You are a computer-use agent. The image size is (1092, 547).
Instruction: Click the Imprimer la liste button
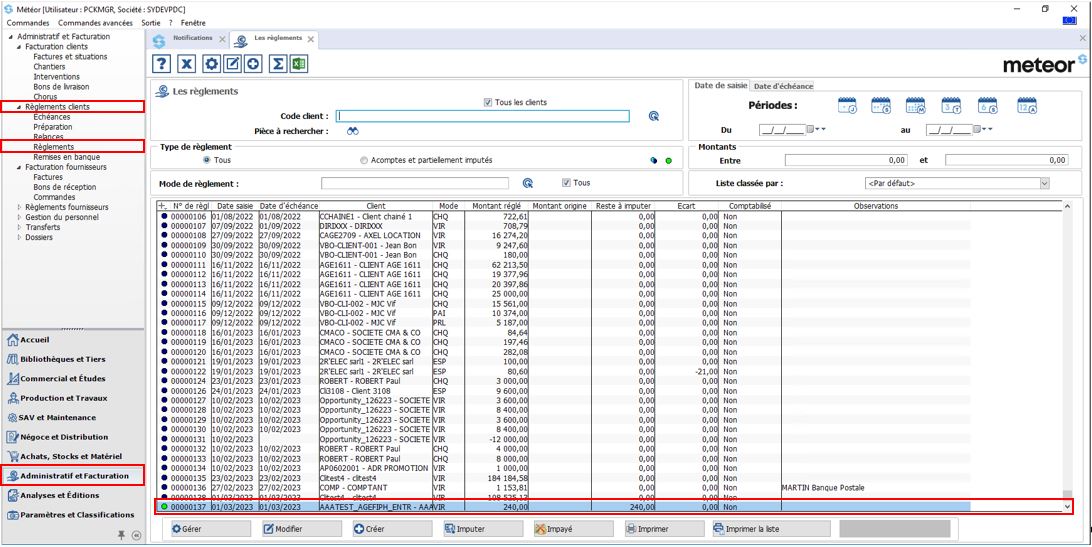pyautogui.click(x=770, y=529)
